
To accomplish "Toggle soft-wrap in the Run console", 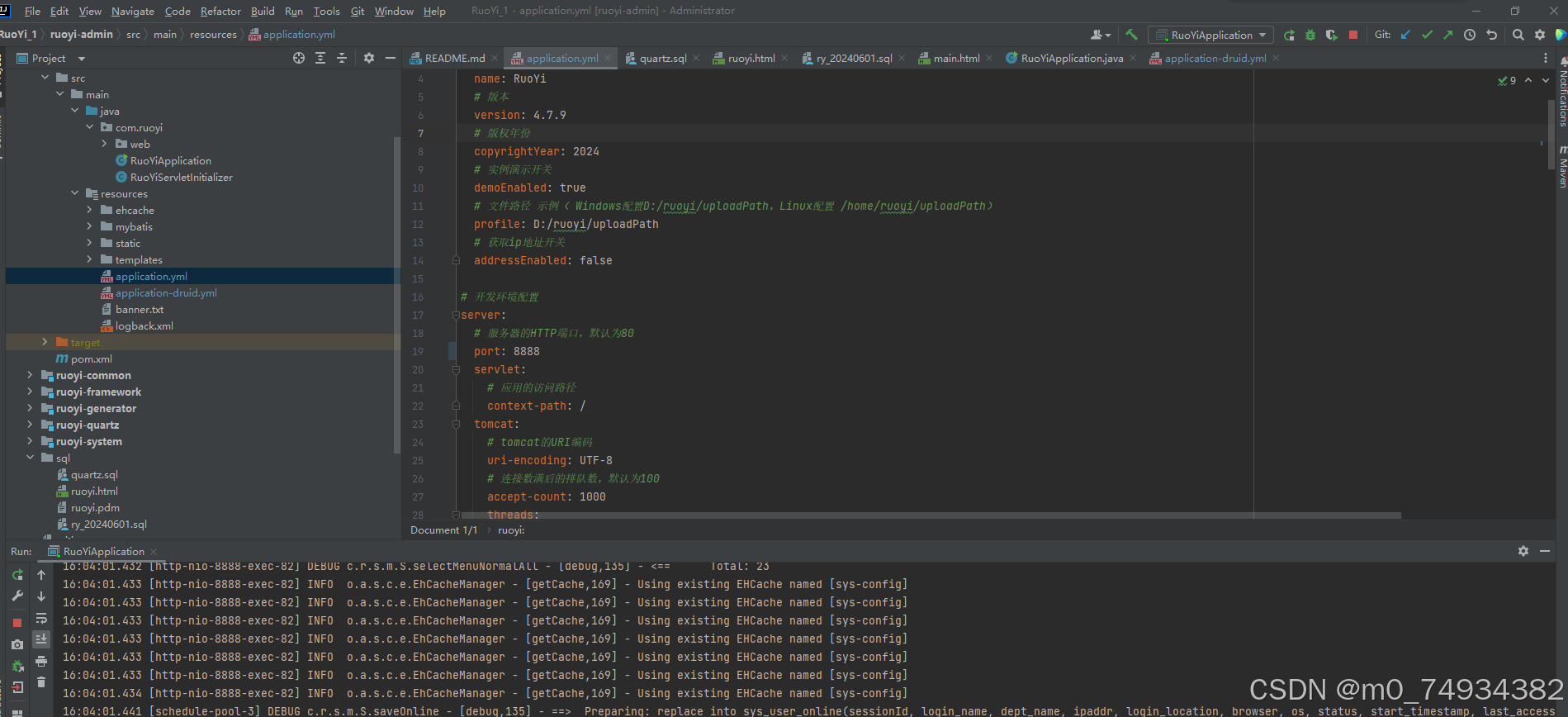I will coord(41,618).
